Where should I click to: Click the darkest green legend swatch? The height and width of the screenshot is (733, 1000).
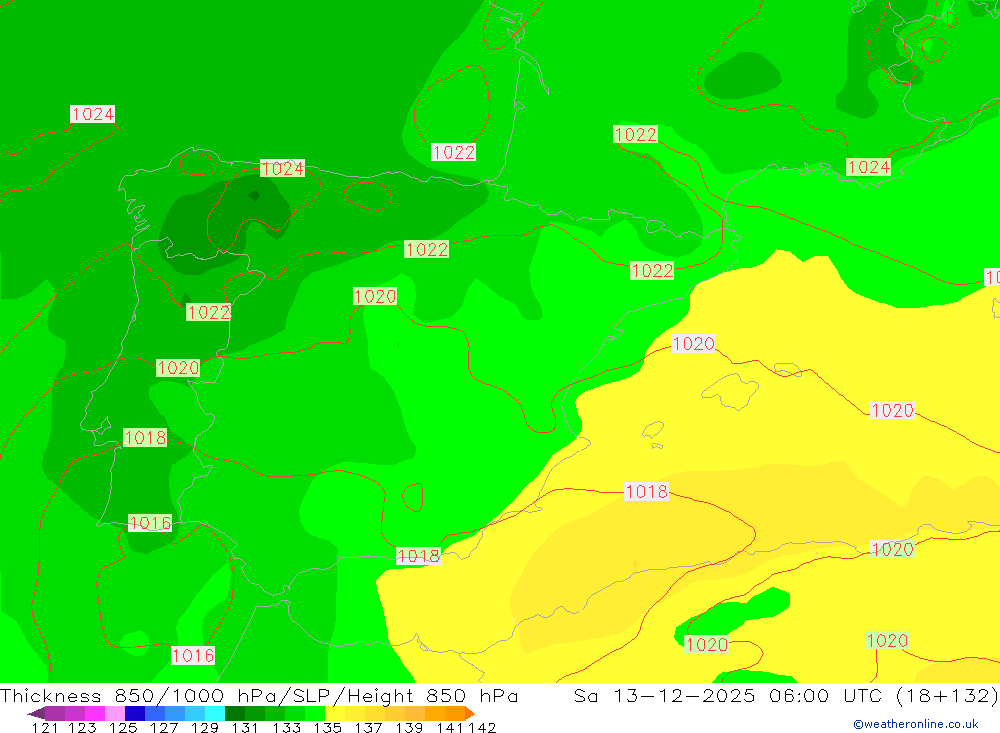tap(235, 713)
